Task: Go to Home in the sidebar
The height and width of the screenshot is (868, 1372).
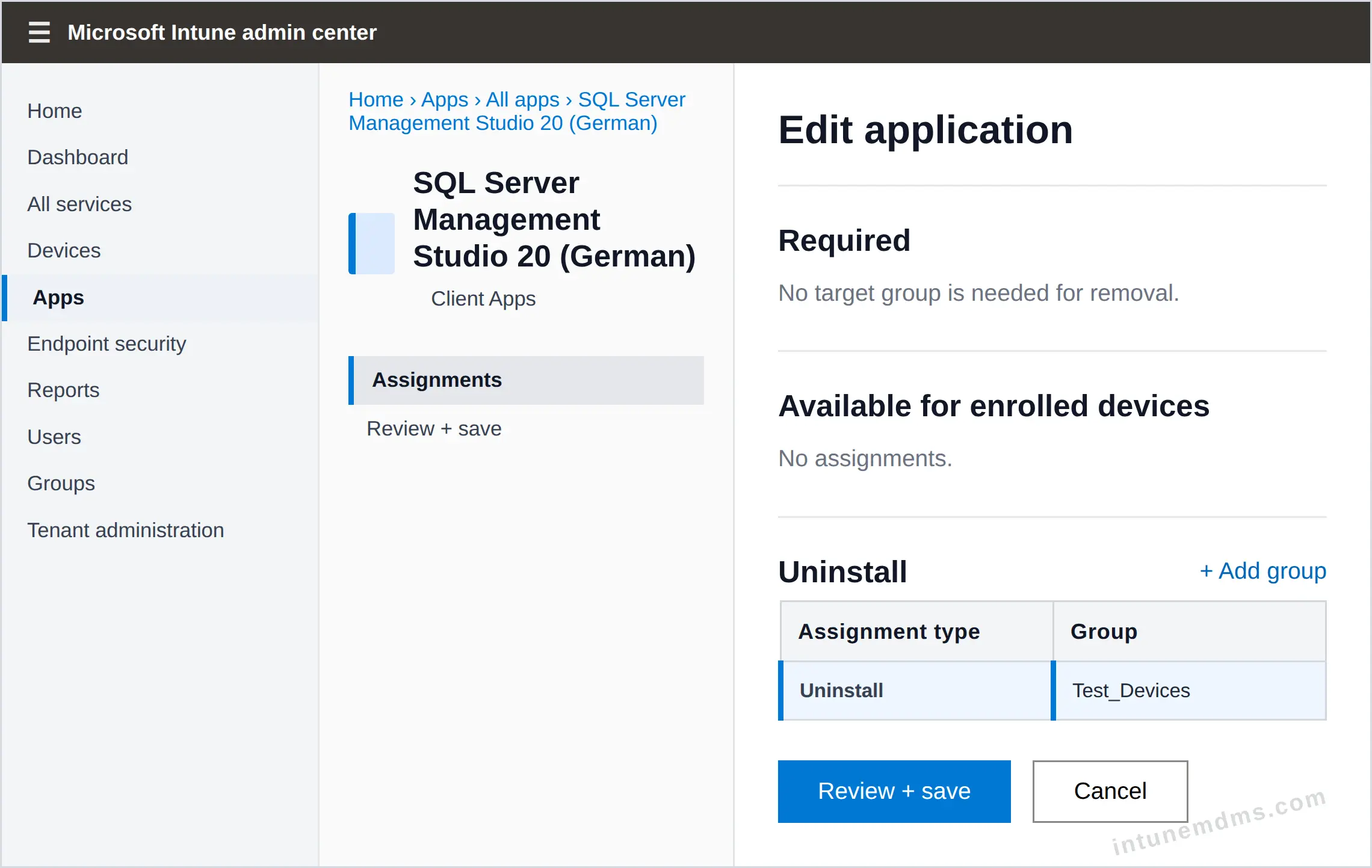Action: pyautogui.click(x=54, y=111)
